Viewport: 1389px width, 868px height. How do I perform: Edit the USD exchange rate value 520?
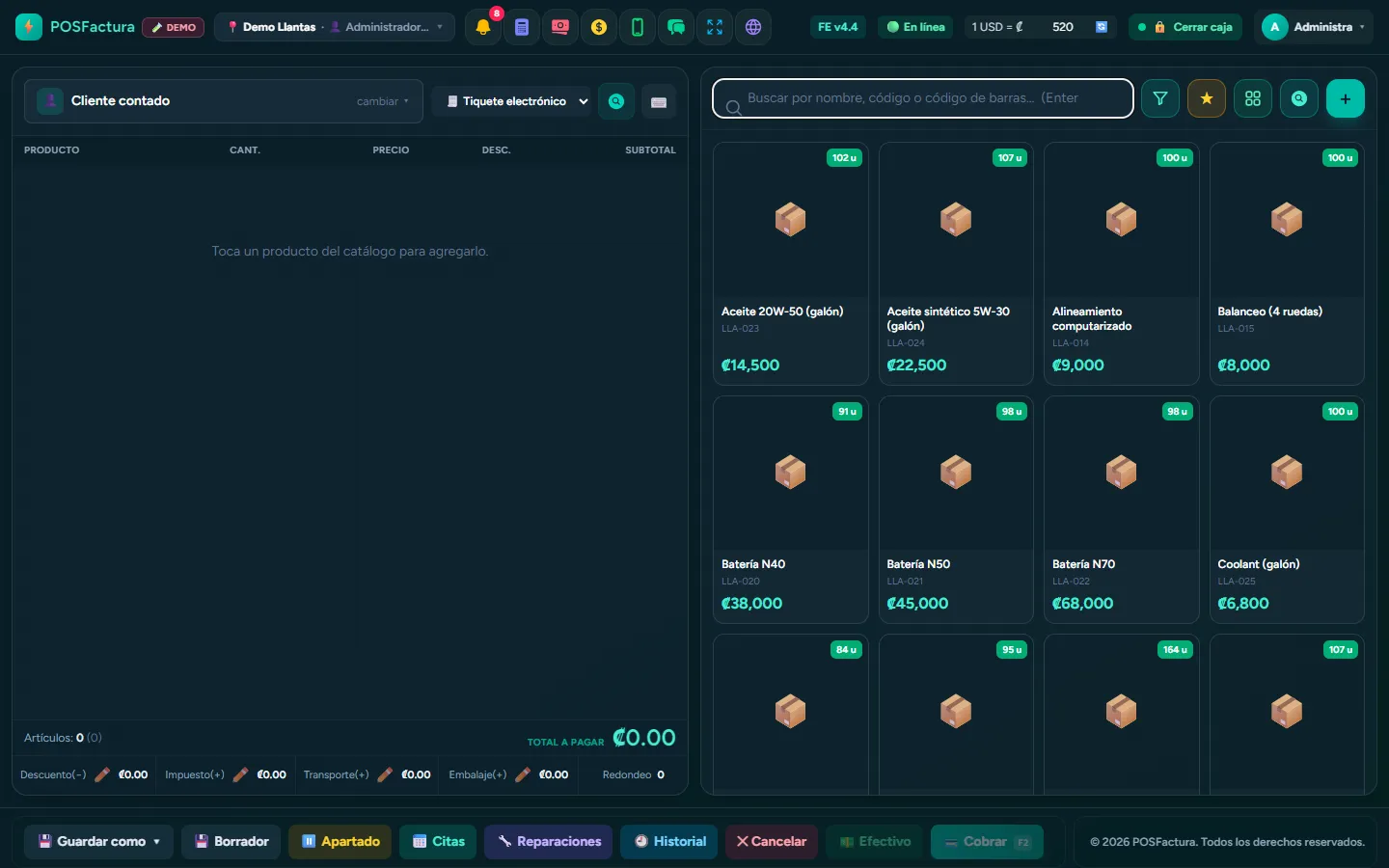point(1062,27)
